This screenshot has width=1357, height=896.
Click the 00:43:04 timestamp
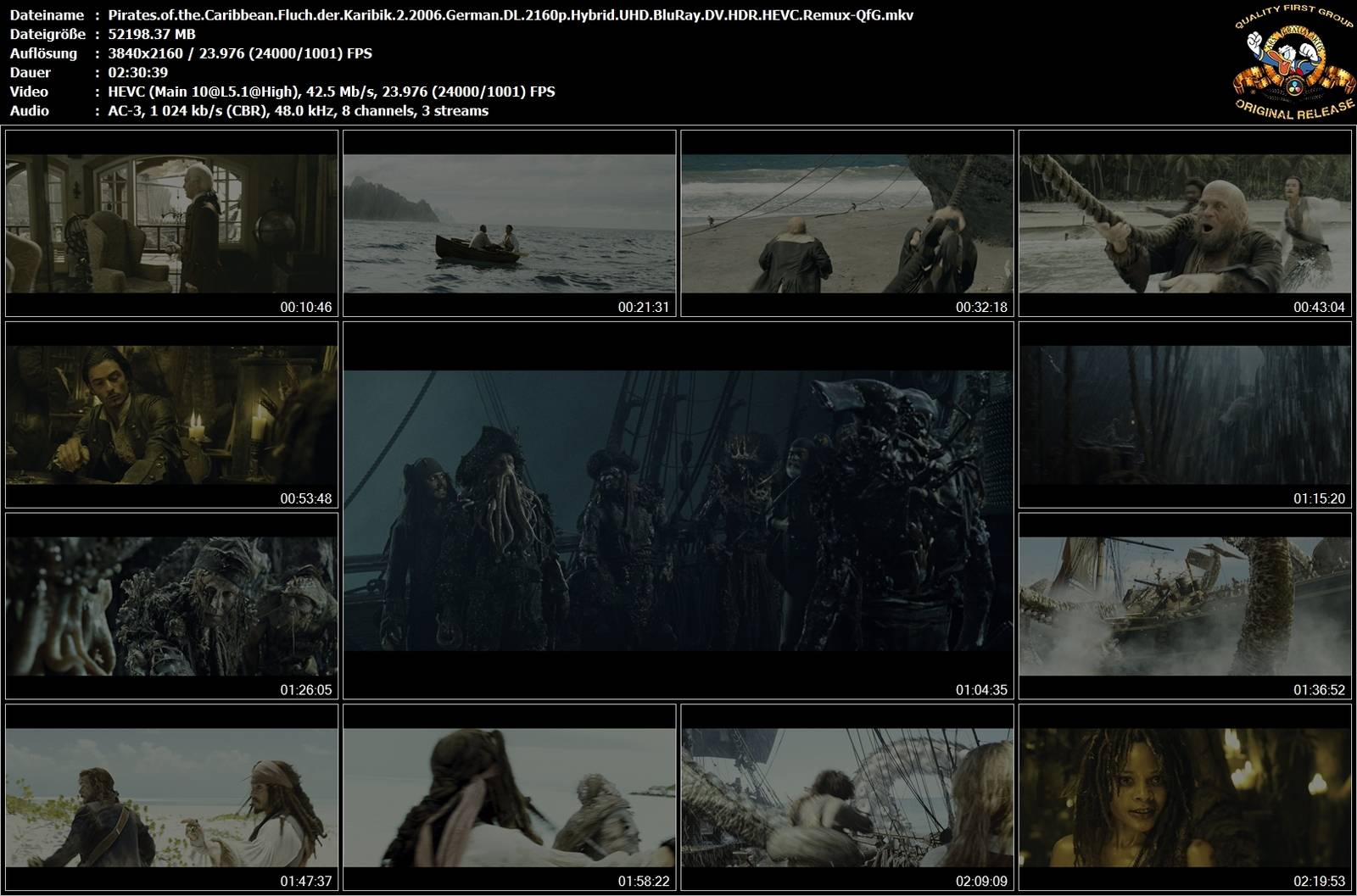pos(1319,308)
